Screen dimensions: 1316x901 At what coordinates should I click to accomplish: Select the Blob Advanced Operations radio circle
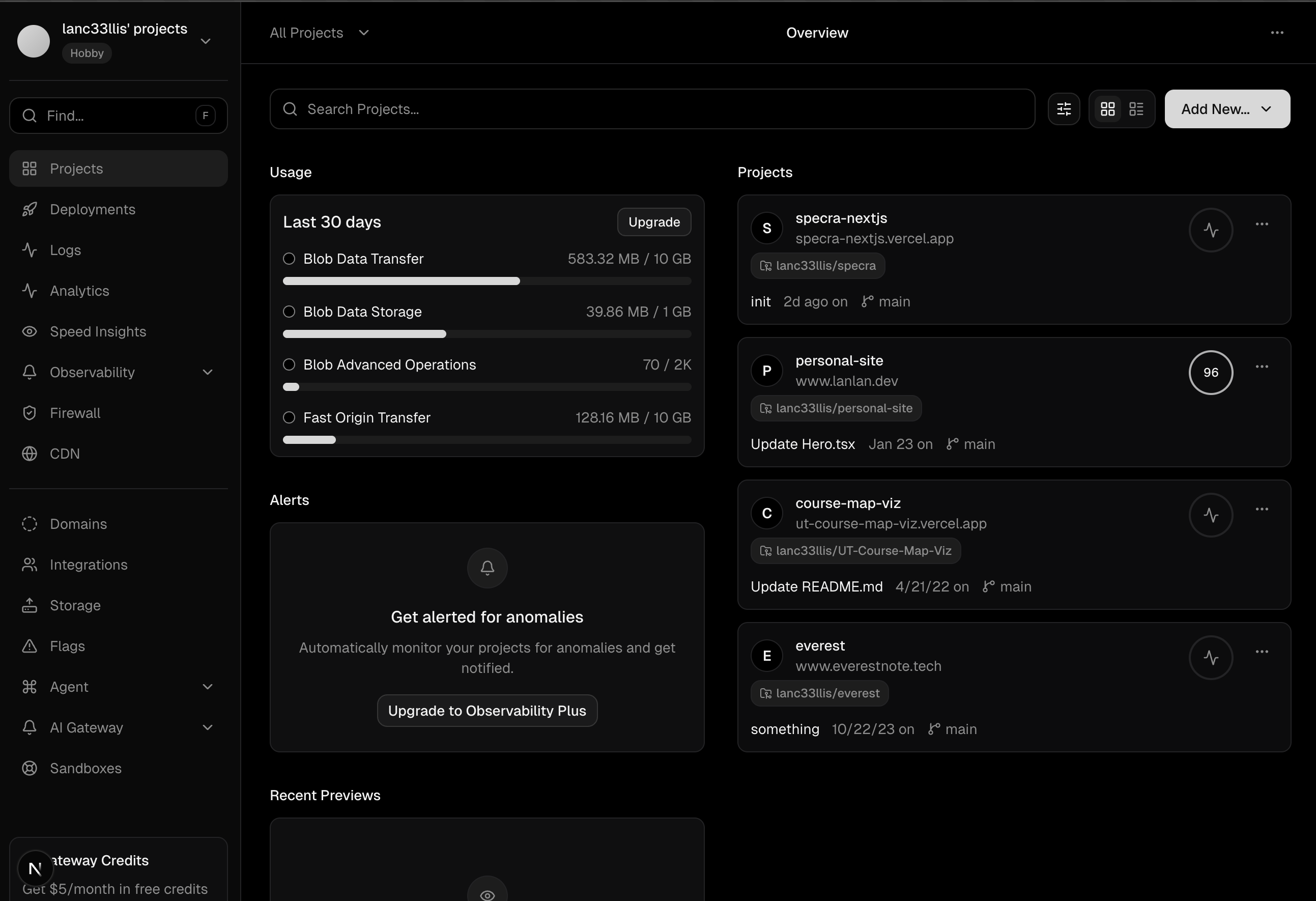(289, 364)
